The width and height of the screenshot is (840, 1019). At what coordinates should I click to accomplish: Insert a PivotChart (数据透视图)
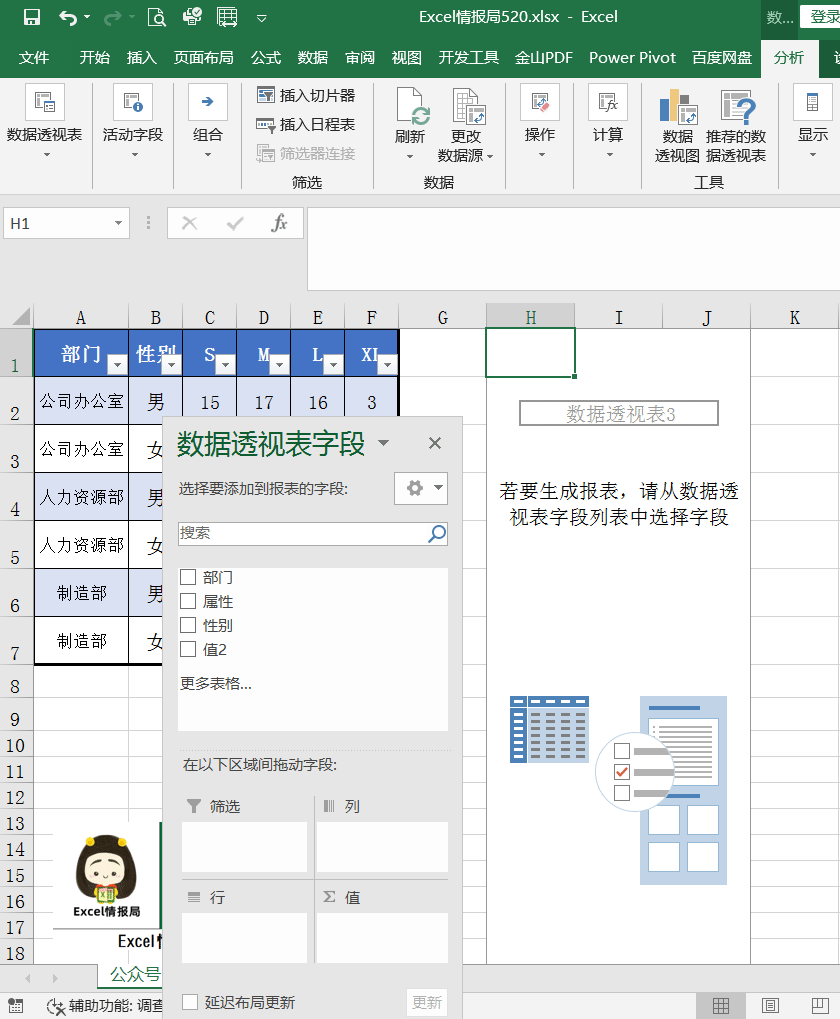click(x=678, y=125)
